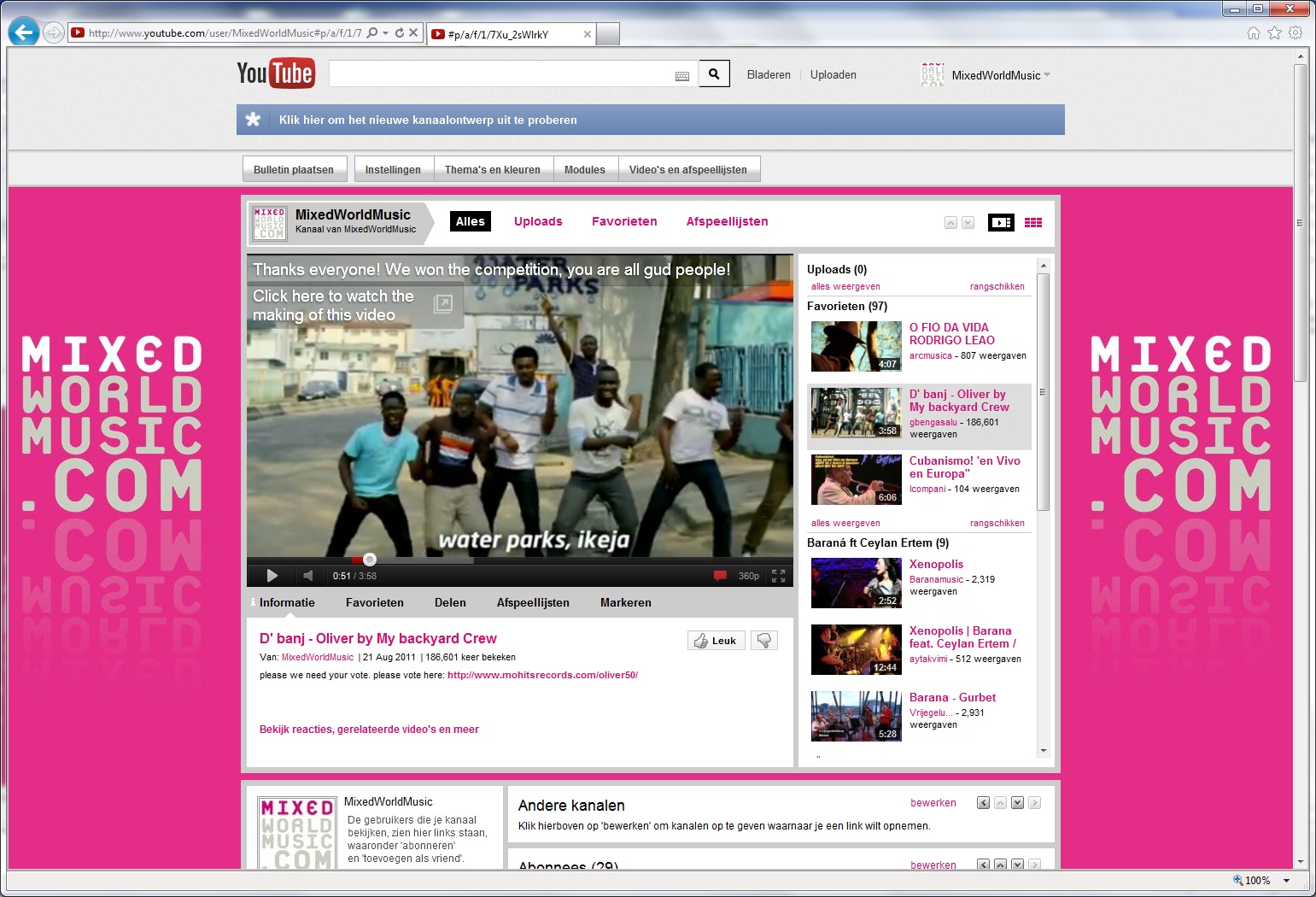
Task: Click Bladeren link in header
Action: pos(769,75)
